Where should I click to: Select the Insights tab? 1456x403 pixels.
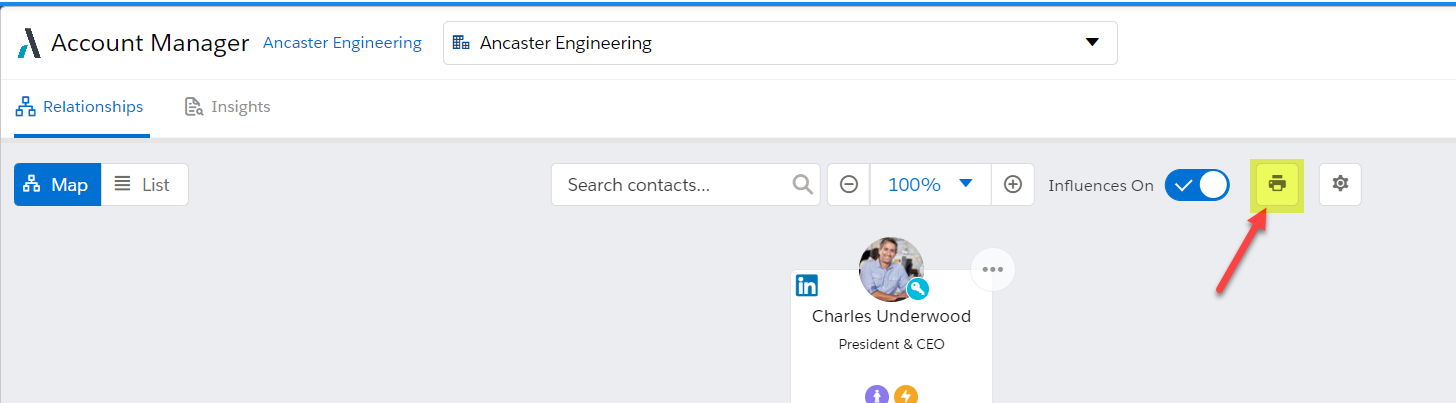pos(228,106)
